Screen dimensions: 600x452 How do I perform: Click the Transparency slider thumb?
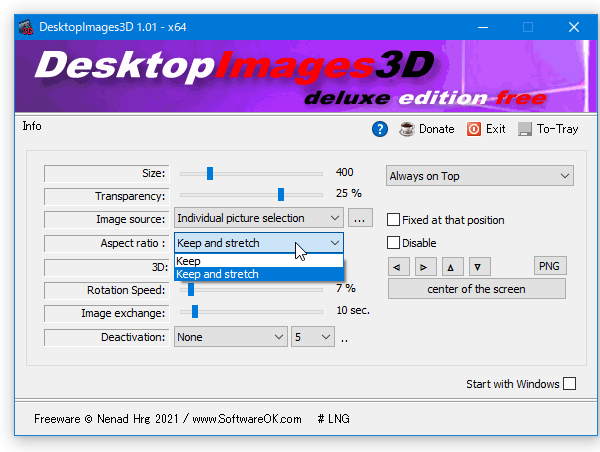[281, 194]
